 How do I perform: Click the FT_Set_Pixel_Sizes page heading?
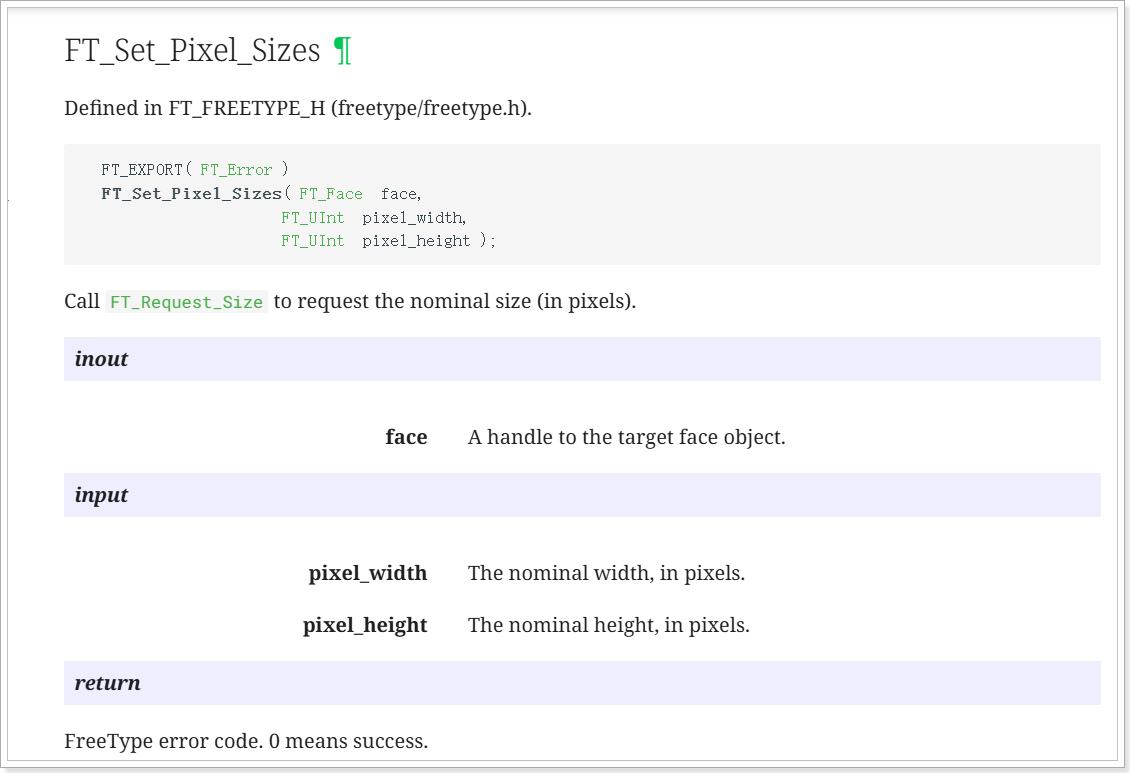pyautogui.click(x=192, y=51)
